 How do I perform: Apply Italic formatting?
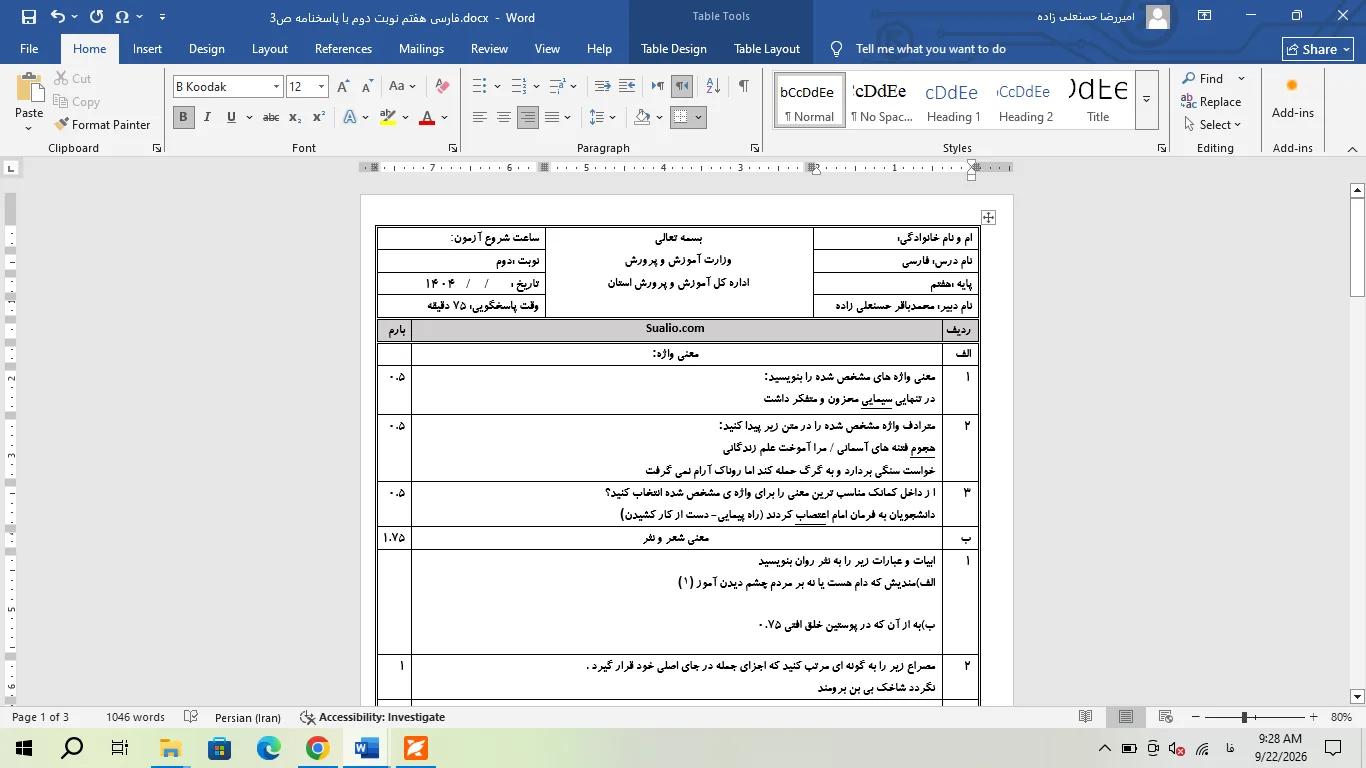pos(207,117)
